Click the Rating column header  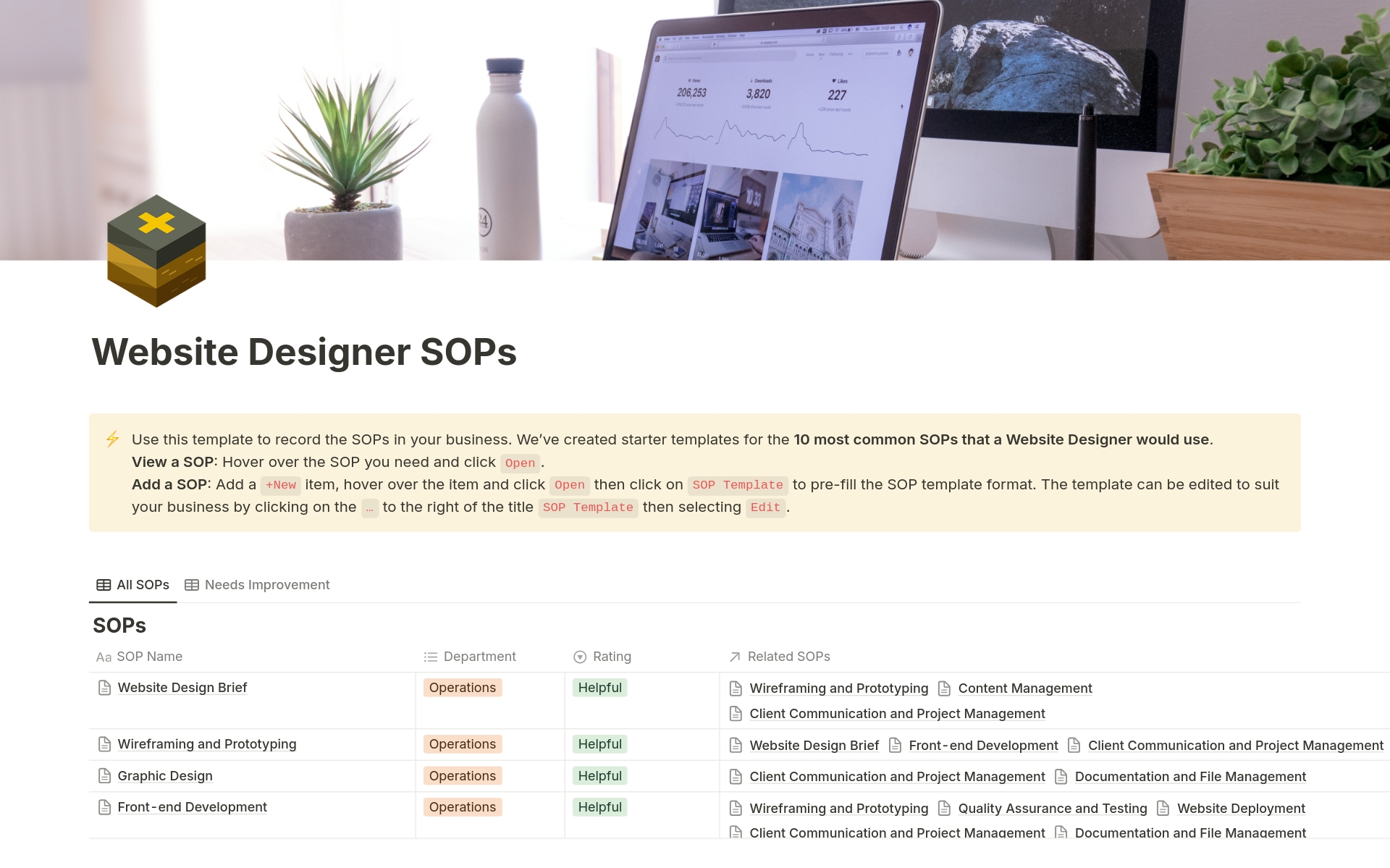611,657
